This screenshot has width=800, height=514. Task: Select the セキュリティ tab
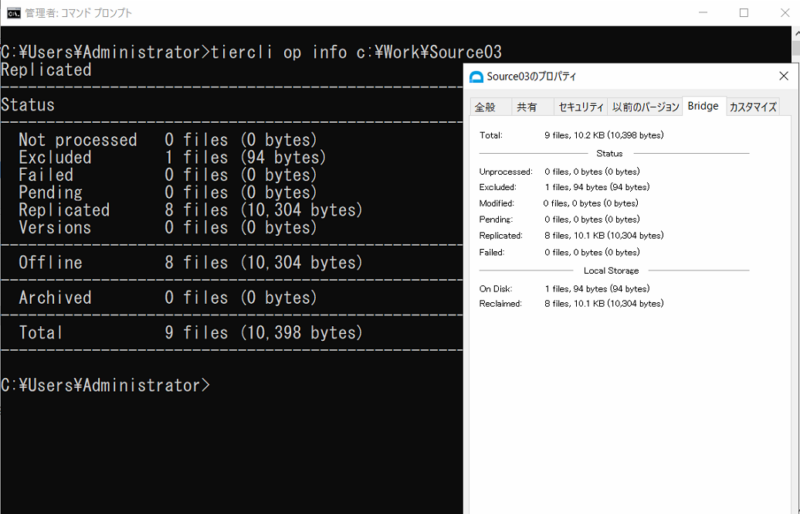[580, 107]
